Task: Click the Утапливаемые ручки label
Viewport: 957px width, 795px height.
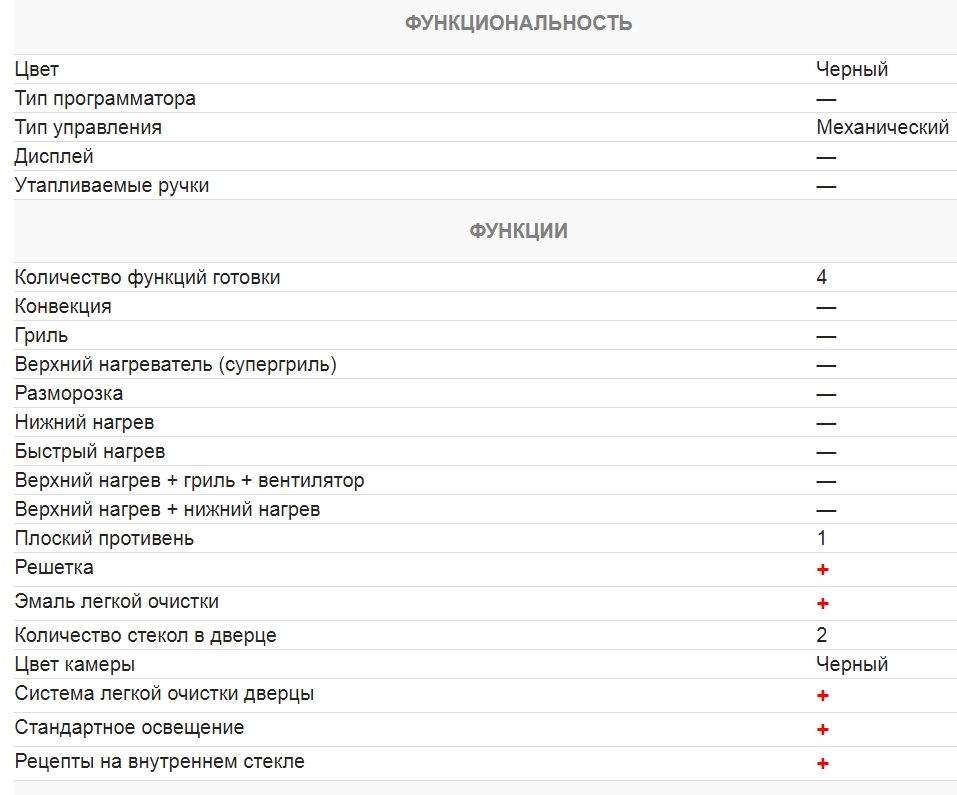Action: [x=112, y=185]
